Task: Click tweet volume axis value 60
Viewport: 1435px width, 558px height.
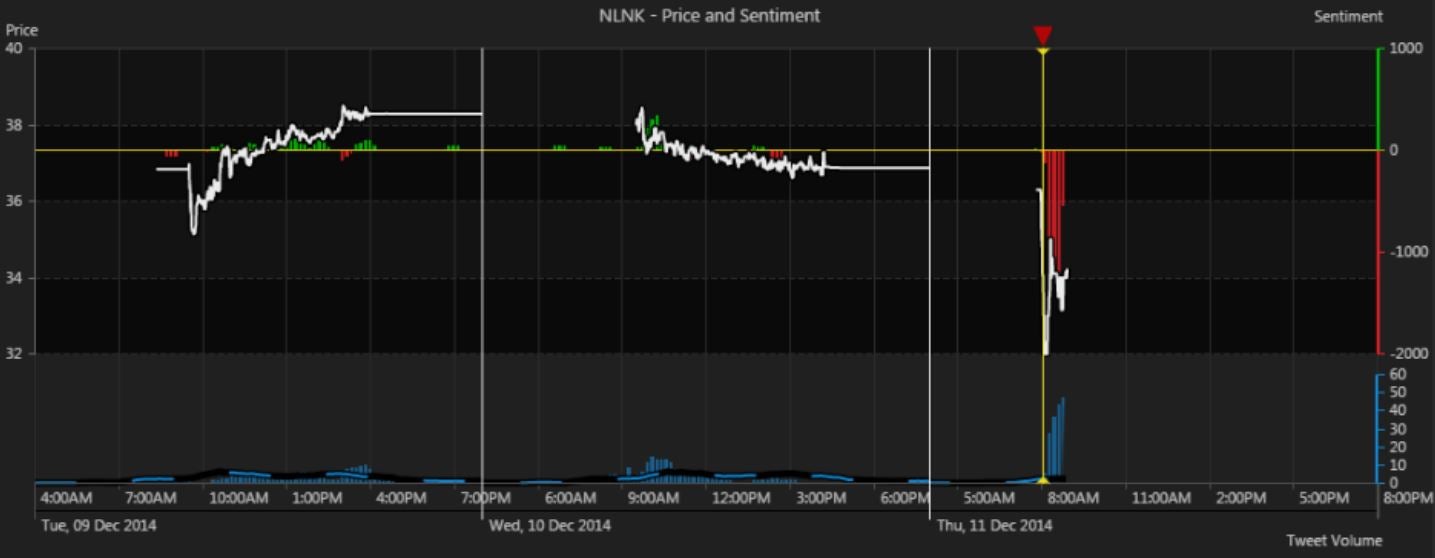Action: click(1398, 374)
